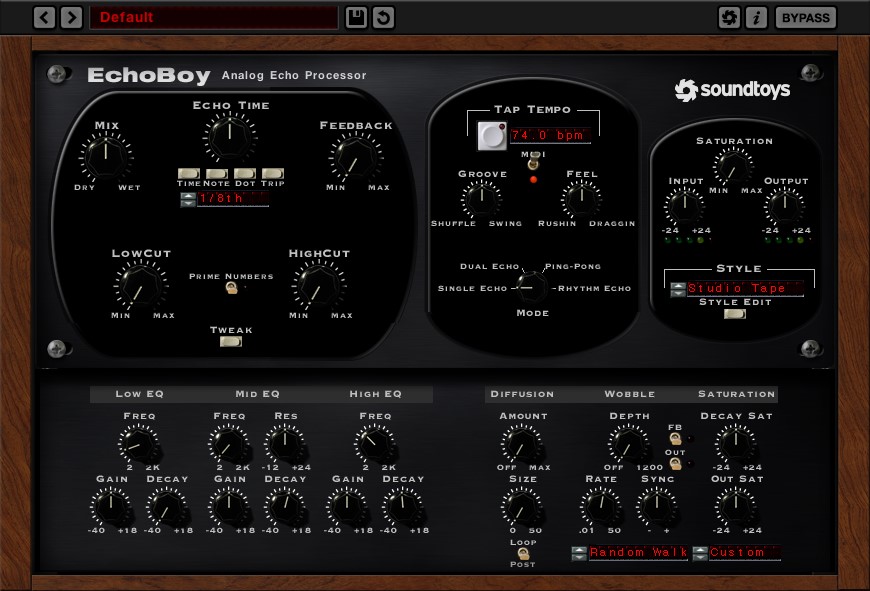
Task: Enable the Trip button under Echo Time
Action: point(272,174)
